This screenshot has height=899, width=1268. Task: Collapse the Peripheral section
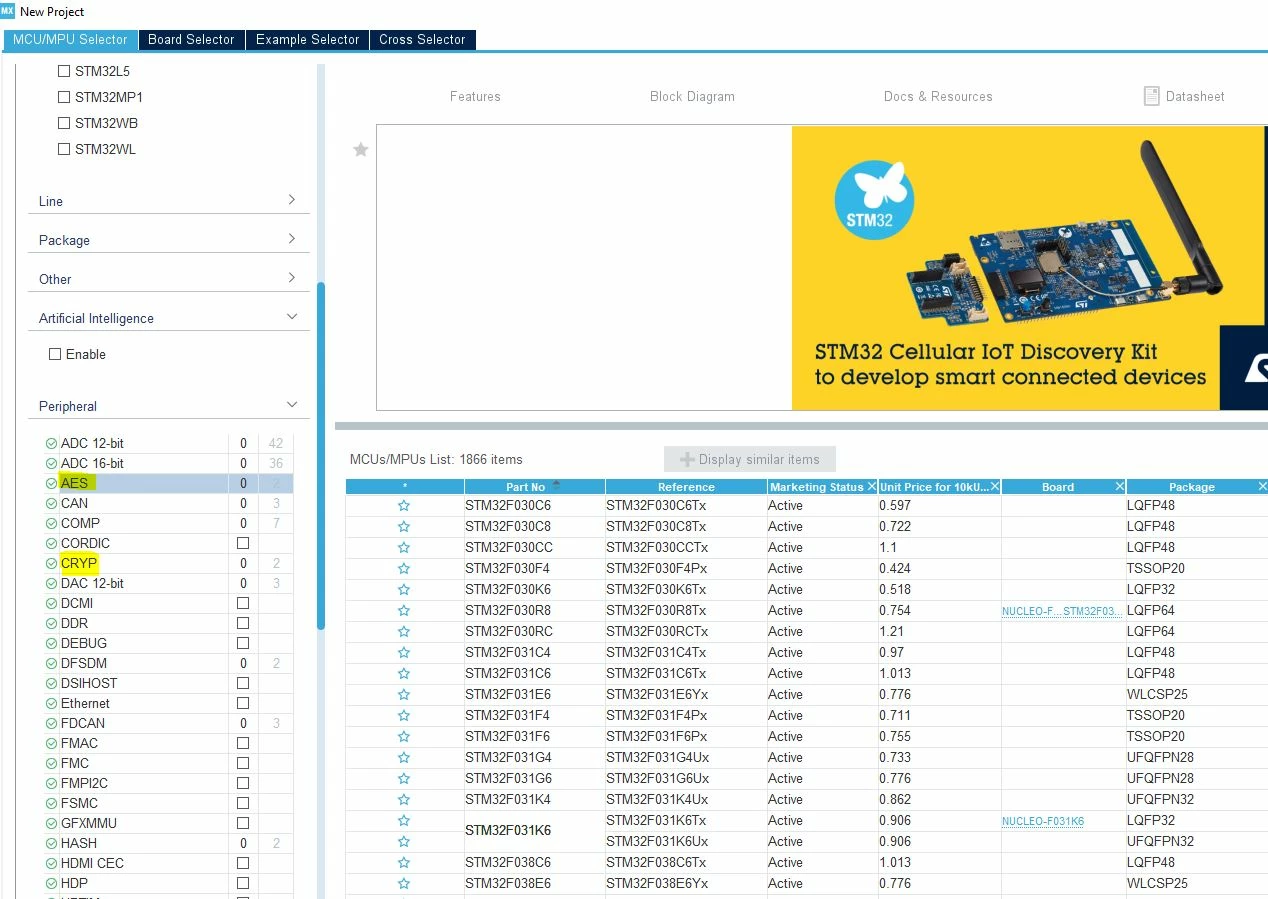[291, 405]
